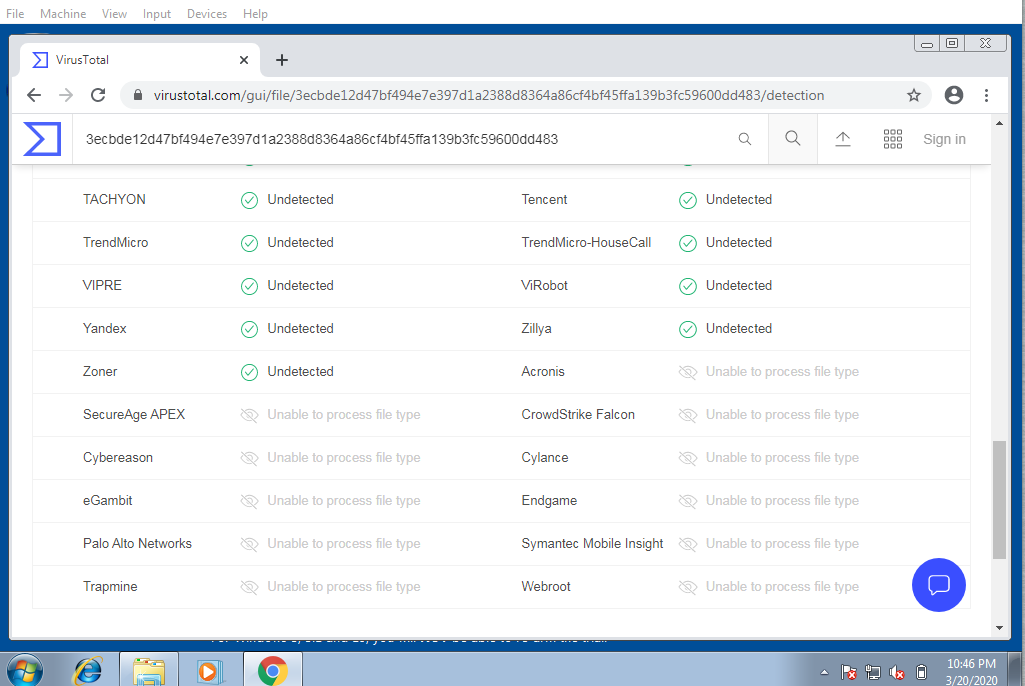This screenshot has height=686, width=1025.
Task: Click the SecureAge APEX engine name
Action: (x=134, y=415)
